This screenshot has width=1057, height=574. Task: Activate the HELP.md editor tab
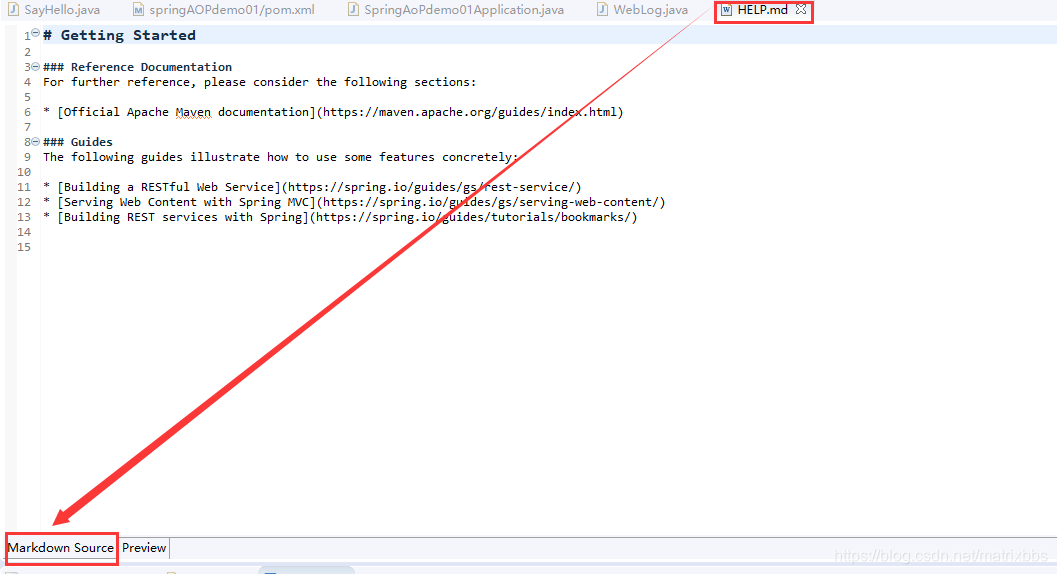(x=762, y=10)
